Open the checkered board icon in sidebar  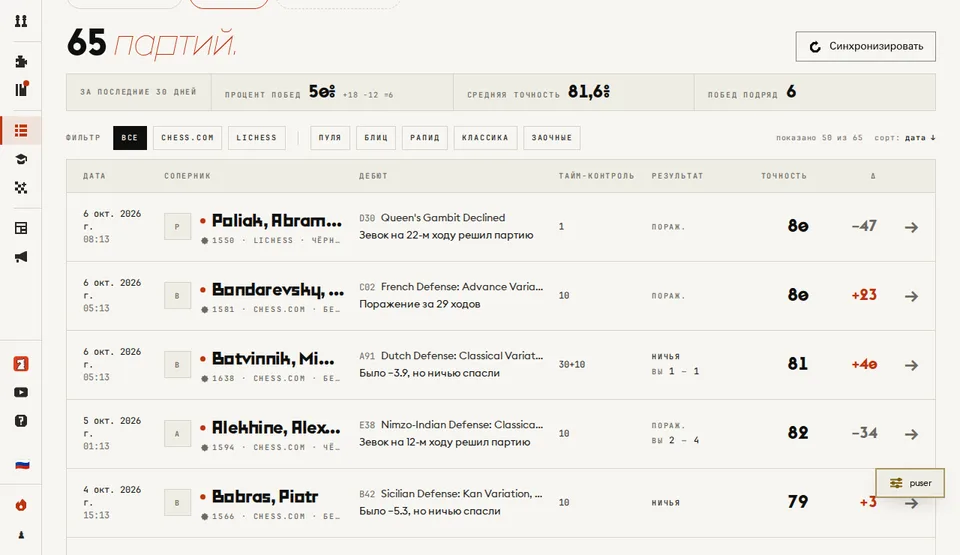21,187
